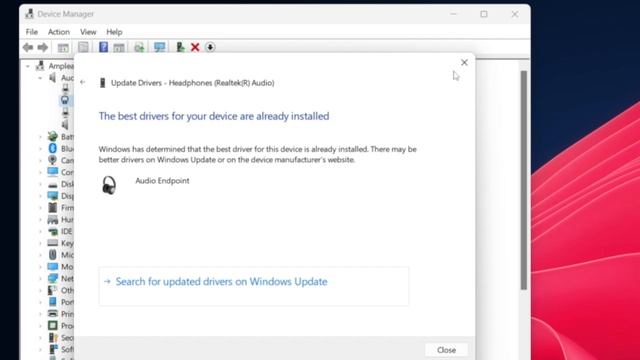Viewport: 640px width, 360px height.
Task: Click the Human Interface Devices icon
Action: (x=53, y=220)
